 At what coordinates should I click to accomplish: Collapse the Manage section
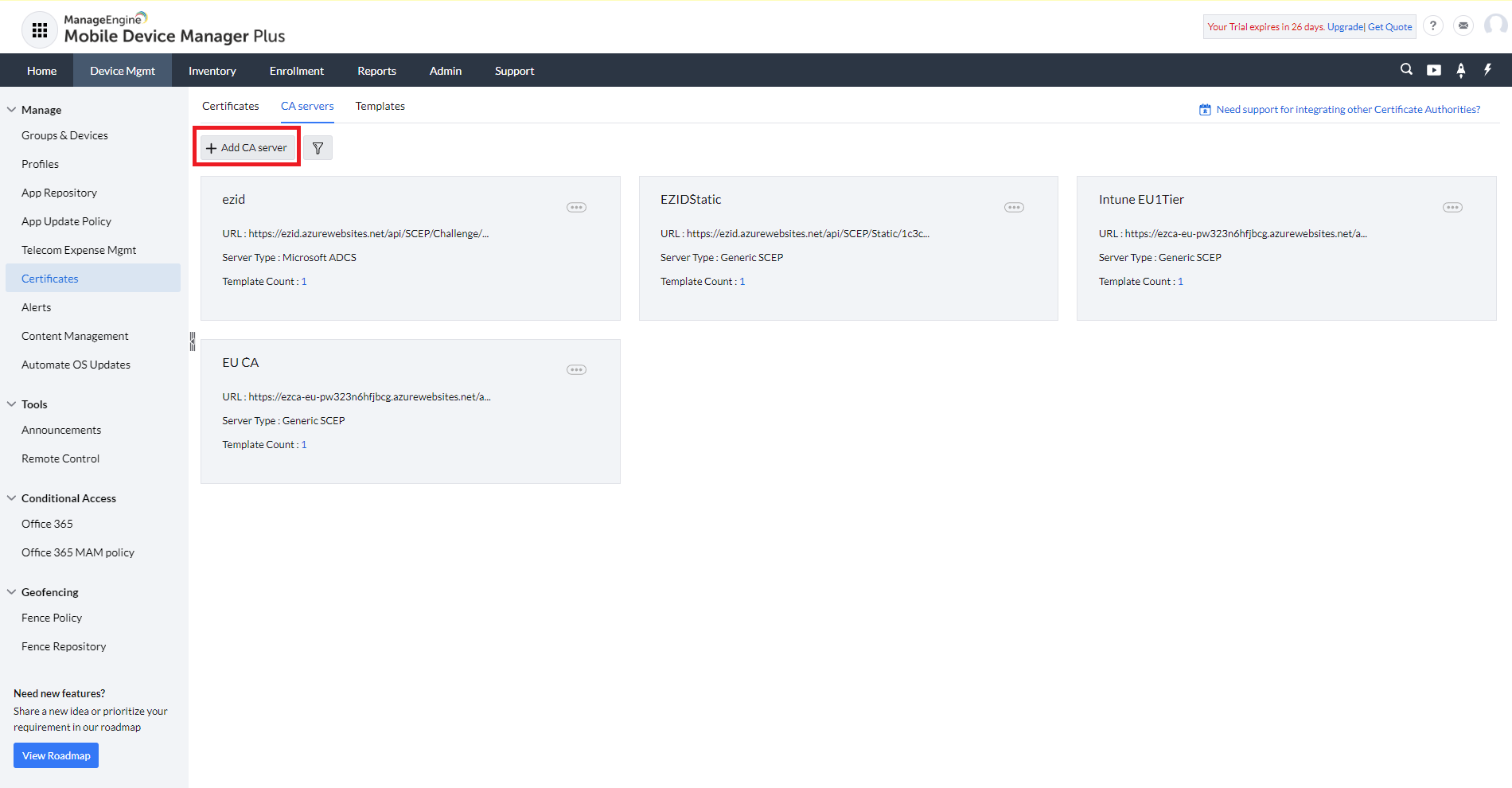pos(11,110)
